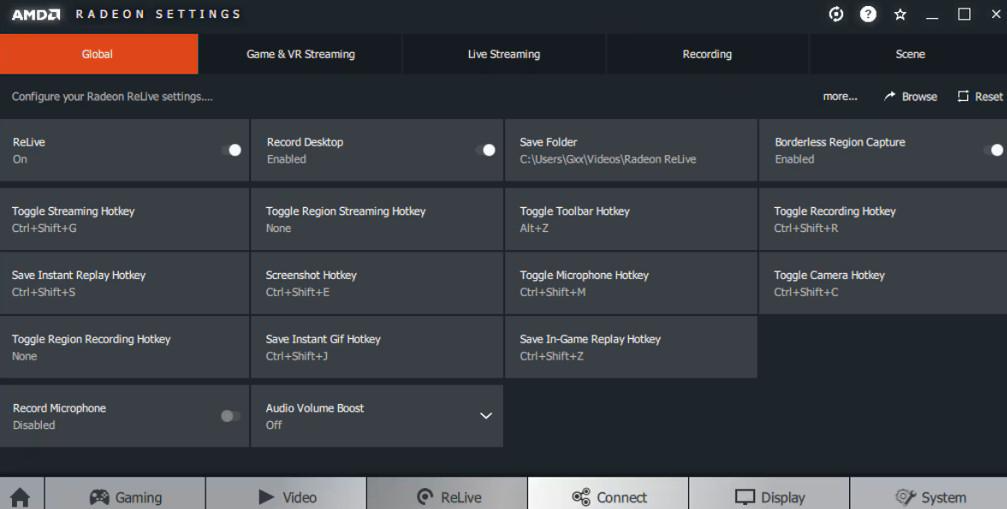Viewport: 1007px width, 509px height.
Task: Click the Browse button
Action: (910, 96)
